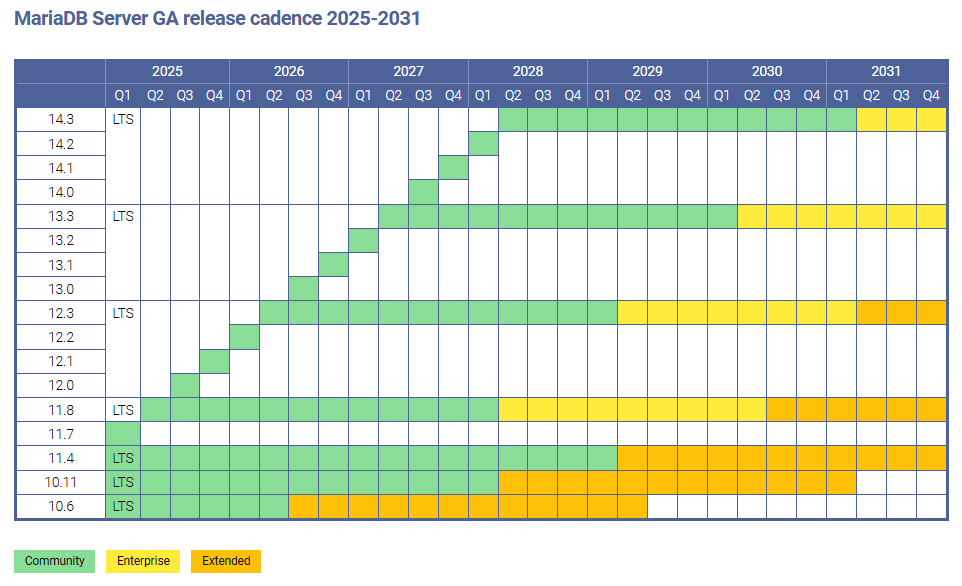The width and height of the screenshot is (962, 586).
Task: Click the single green cell in the 14.2 row
Action: coord(483,144)
